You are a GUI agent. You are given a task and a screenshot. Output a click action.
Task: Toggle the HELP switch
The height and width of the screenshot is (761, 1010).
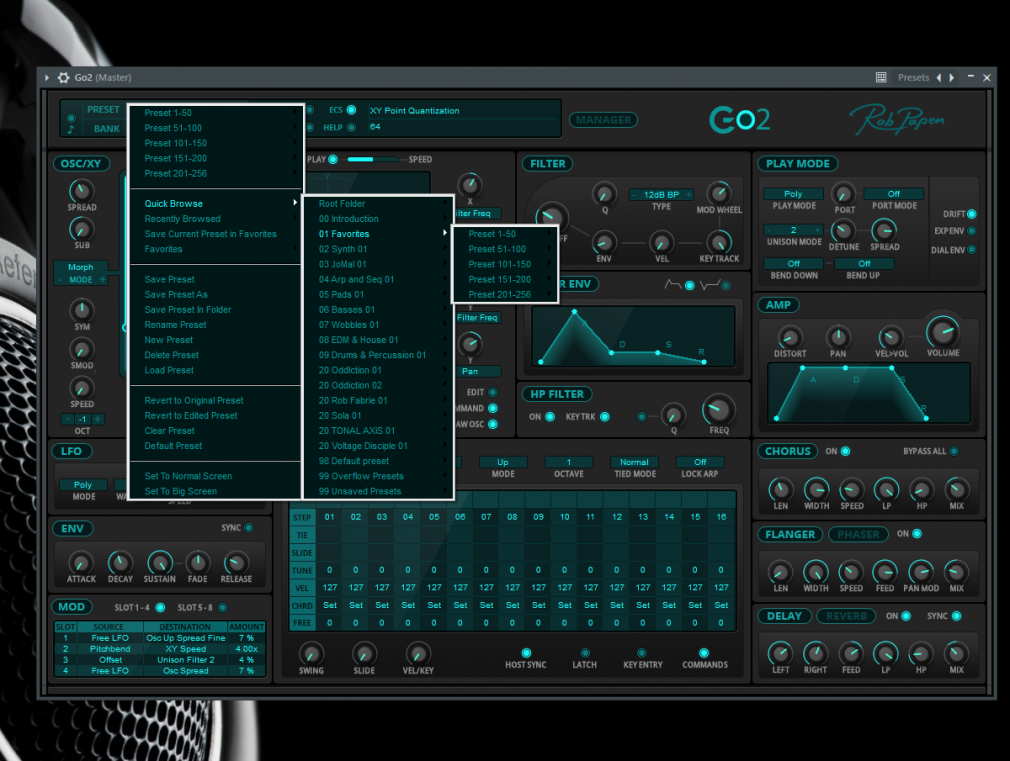click(352, 128)
